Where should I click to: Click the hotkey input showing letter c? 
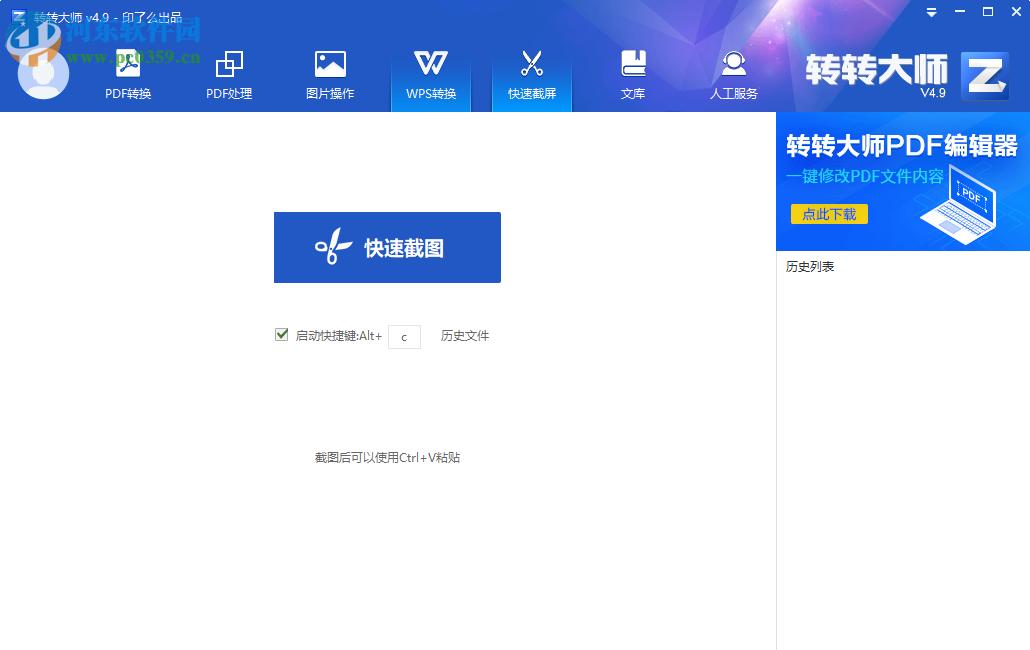[x=404, y=336]
